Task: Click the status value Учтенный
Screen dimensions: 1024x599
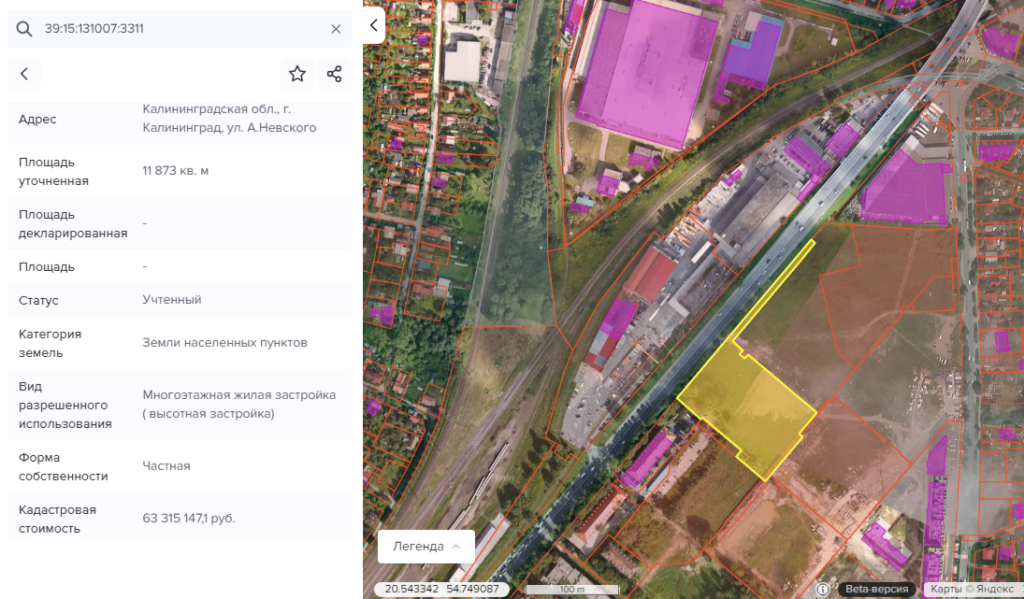Action: click(x=172, y=300)
